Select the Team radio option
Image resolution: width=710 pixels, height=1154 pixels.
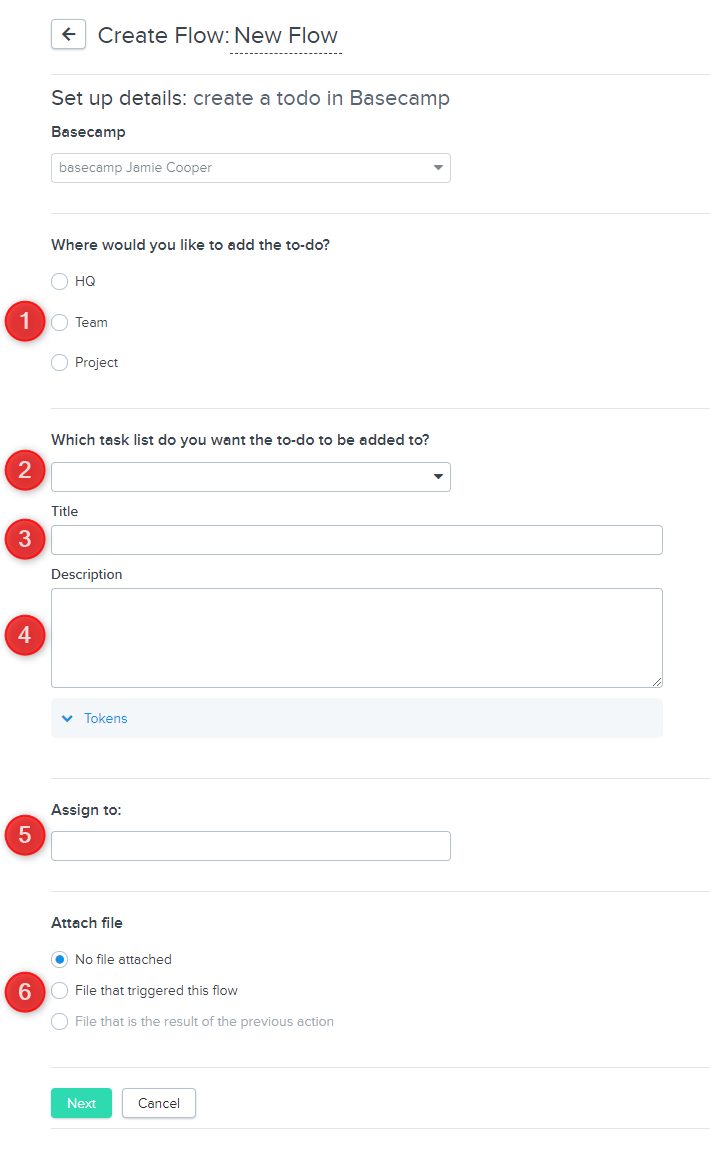(60, 323)
